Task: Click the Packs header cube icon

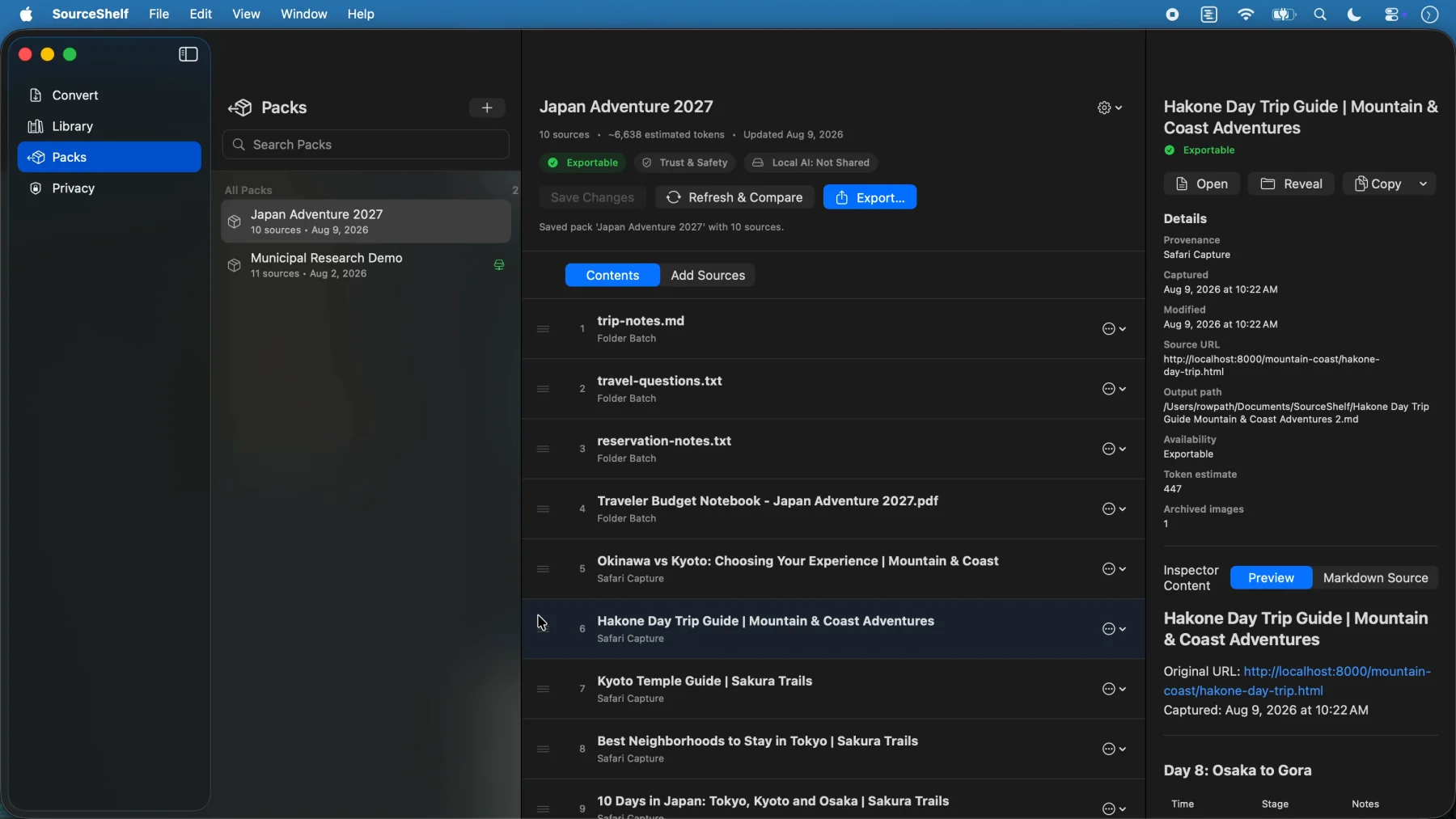Action: 240,108
